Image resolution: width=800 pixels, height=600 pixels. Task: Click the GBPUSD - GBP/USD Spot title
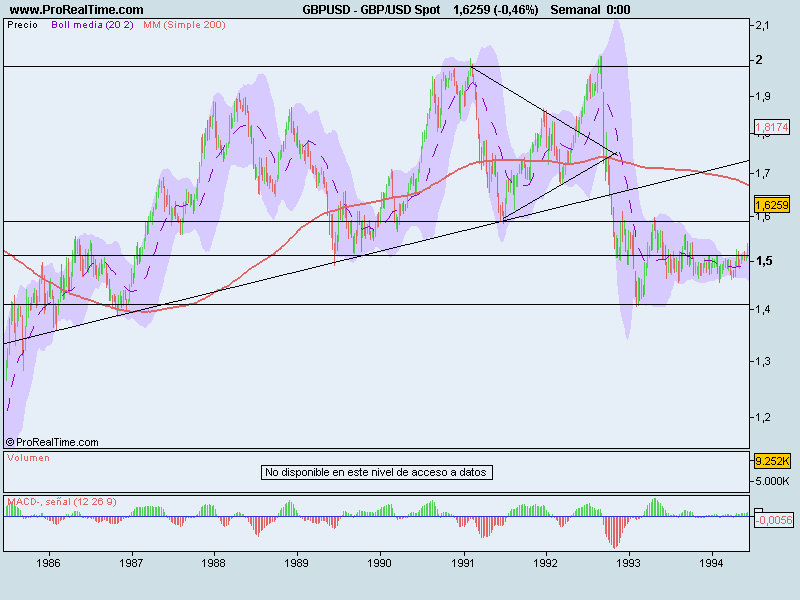click(371, 10)
